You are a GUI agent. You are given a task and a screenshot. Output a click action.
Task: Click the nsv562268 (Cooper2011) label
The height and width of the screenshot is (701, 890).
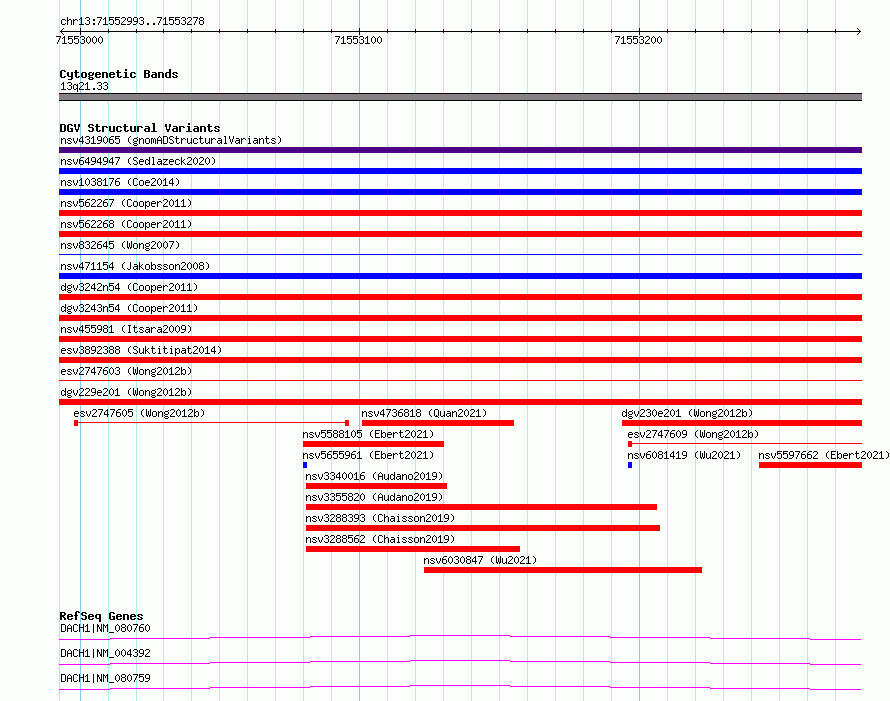[x=126, y=224]
